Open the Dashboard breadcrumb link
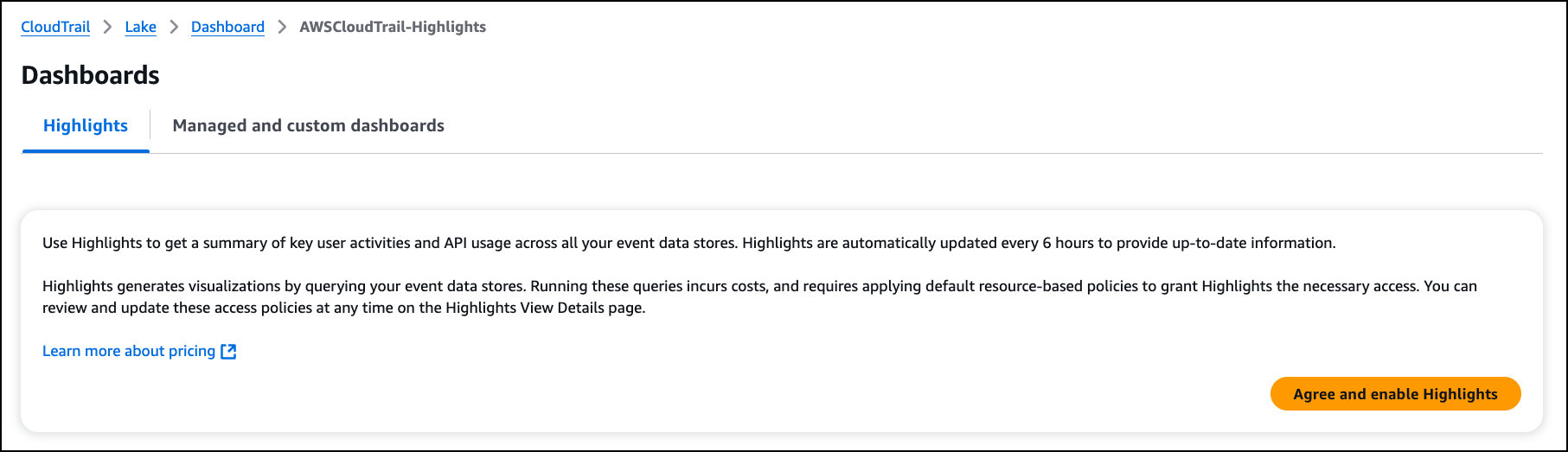Screen dimensions: 1568x452 coord(227,27)
